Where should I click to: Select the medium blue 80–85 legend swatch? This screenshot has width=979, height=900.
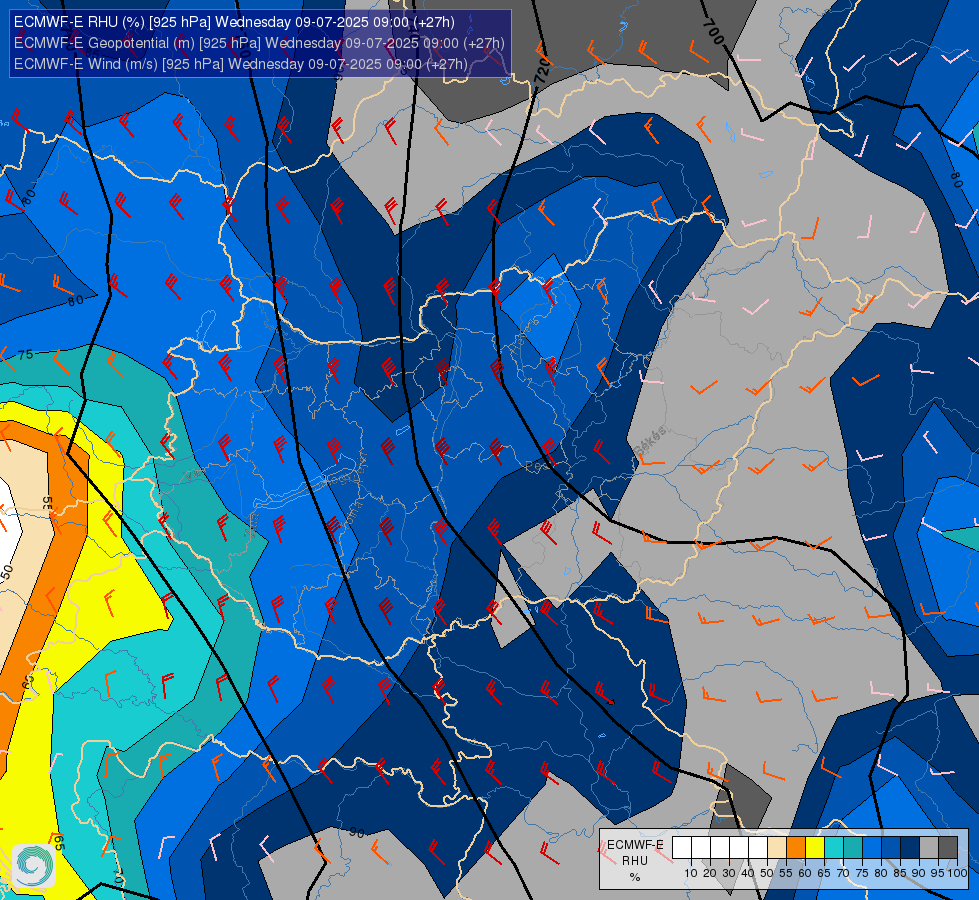tap(891, 848)
